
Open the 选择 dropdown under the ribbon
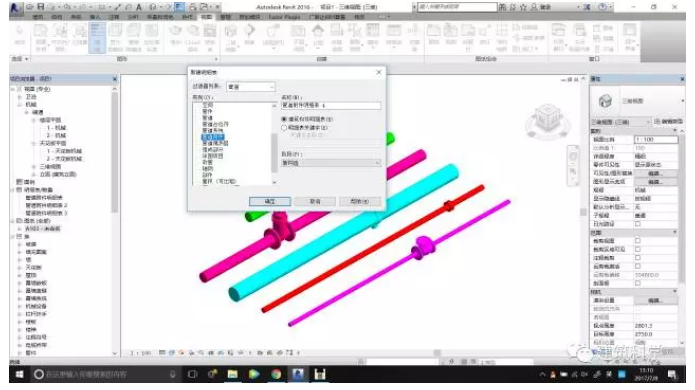click(x=20, y=58)
